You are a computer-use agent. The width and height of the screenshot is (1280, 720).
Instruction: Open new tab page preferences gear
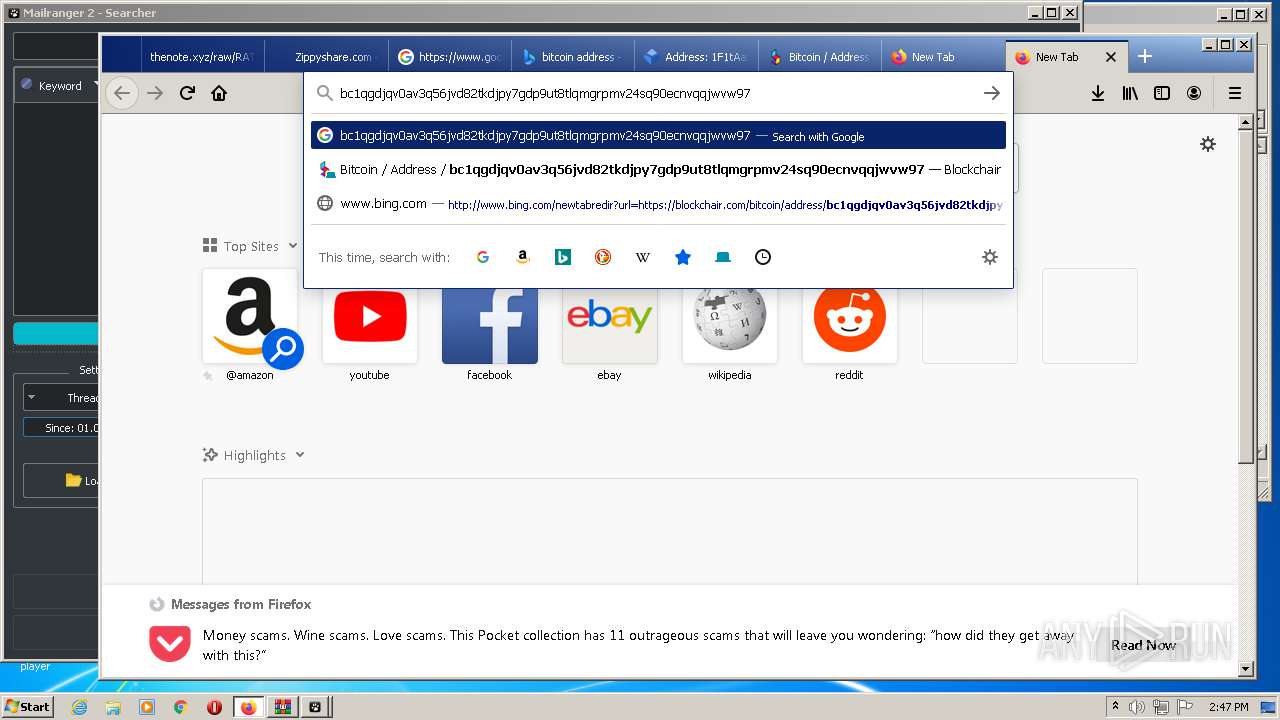coord(1208,144)
